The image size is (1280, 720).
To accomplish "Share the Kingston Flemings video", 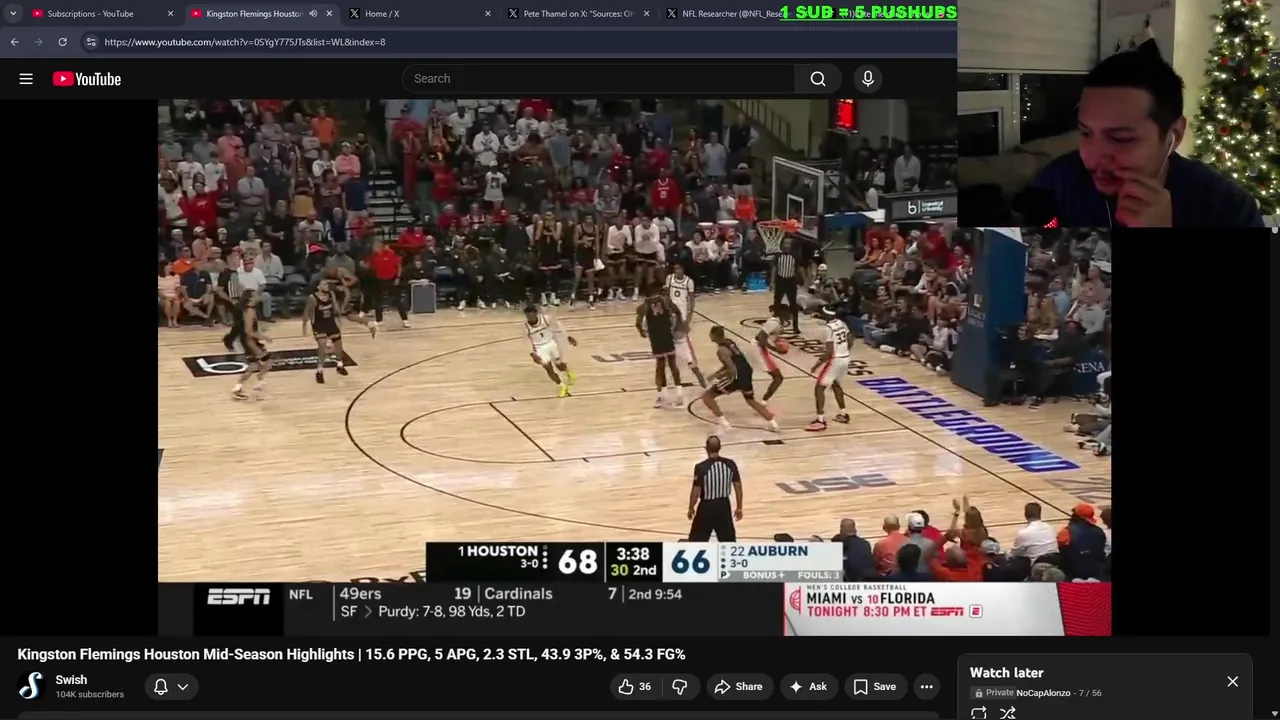I will tap(738, 686).
